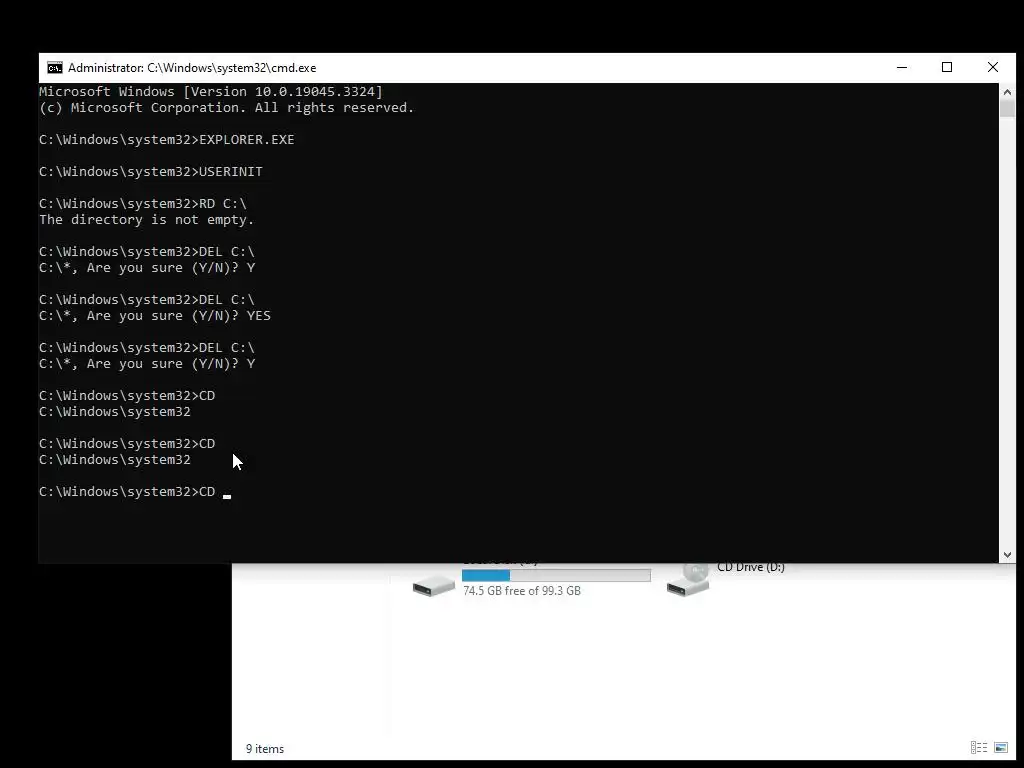Switch Explorer to large thumbnails view icon
1024x768 pixels.
pyautogui.click(x=1000, y=748)
